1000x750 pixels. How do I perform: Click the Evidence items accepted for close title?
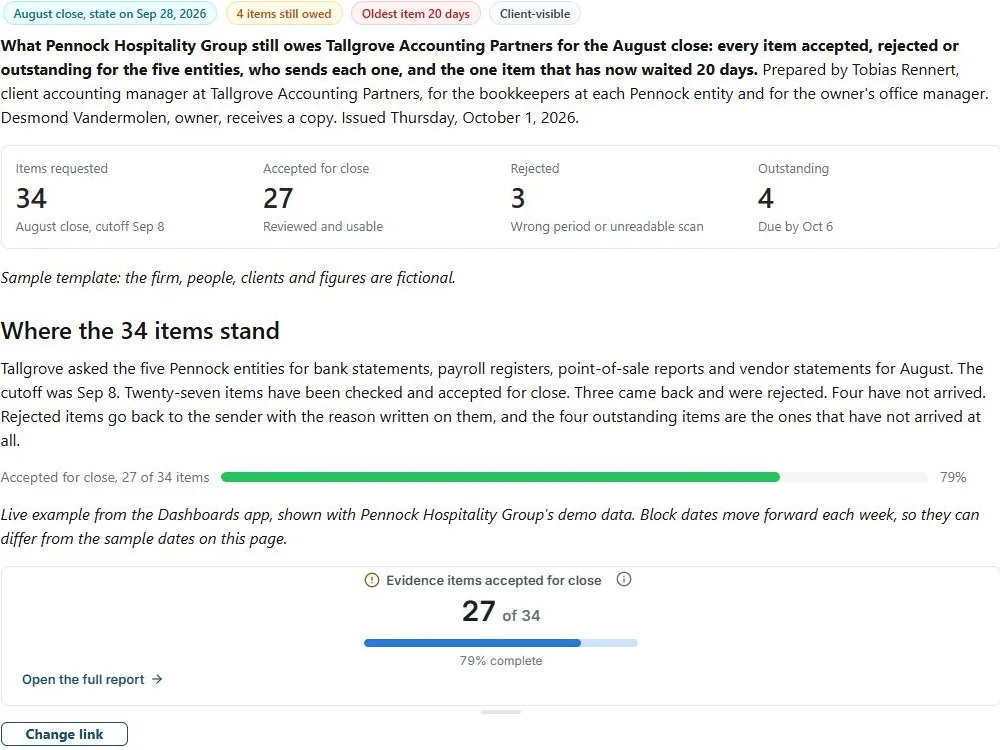click(494, 580)
